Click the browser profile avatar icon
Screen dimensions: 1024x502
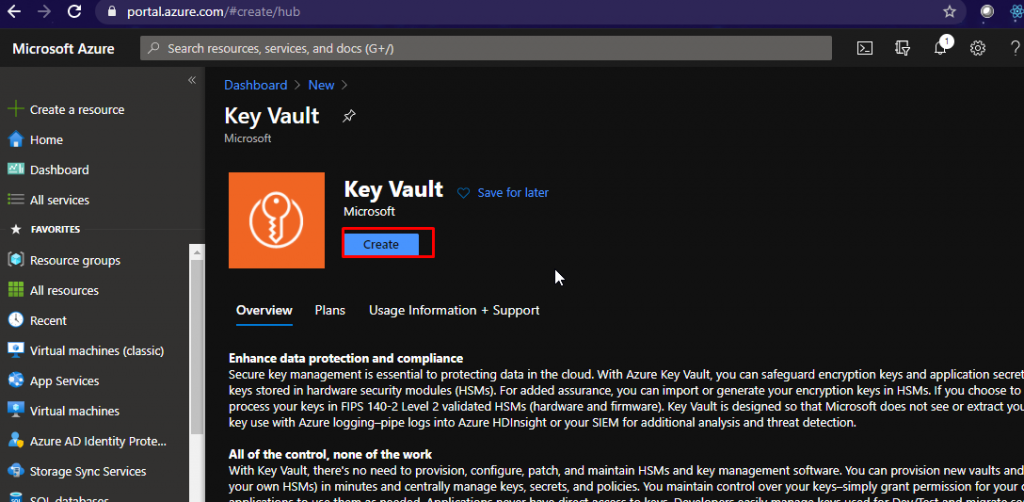[x=987, y=12]
